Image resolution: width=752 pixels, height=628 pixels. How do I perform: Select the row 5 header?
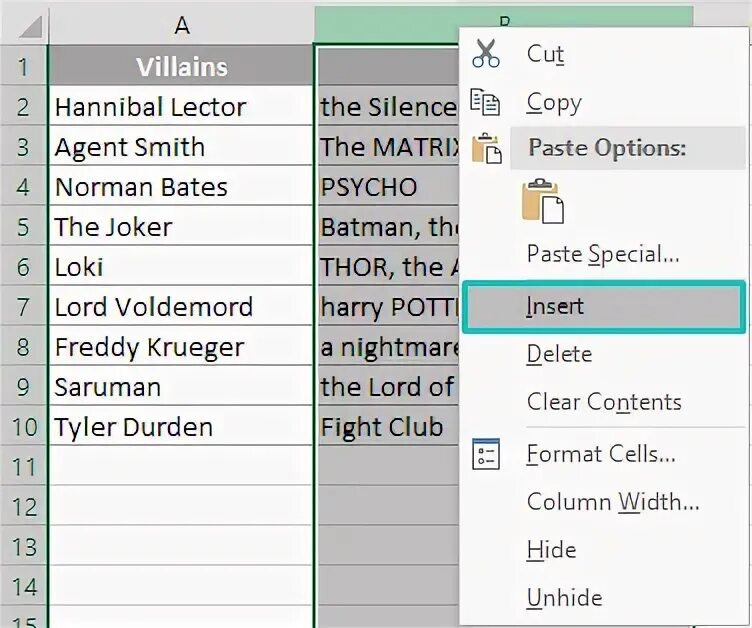[x=24, y=227]
